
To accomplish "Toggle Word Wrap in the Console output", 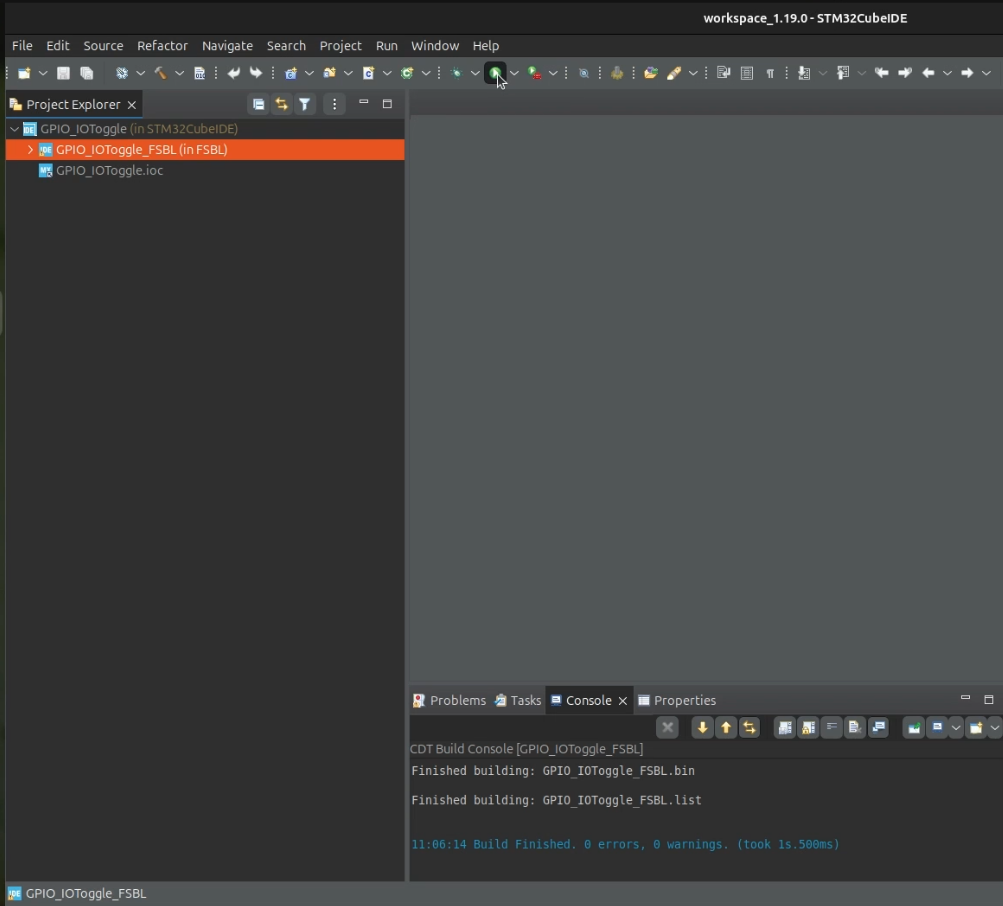I will pos(831,727).
